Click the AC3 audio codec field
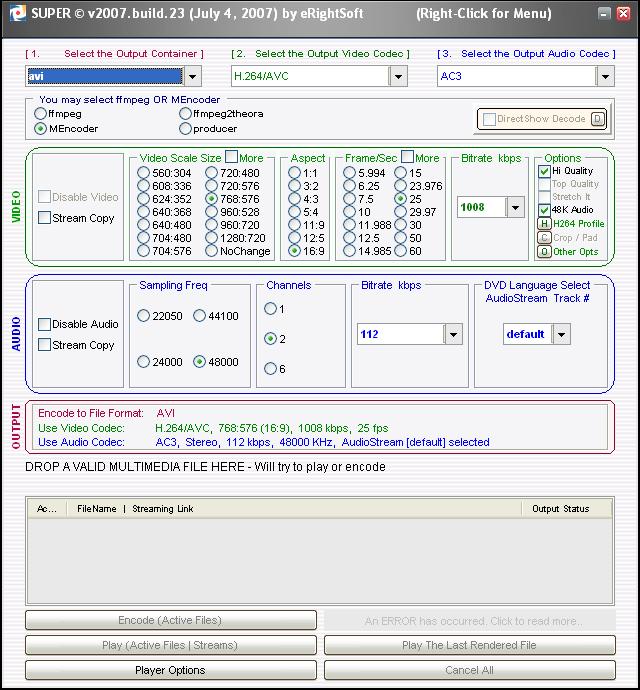Viewport: 640px width, 690px height. pyautogui.click(x=517, y=77)
